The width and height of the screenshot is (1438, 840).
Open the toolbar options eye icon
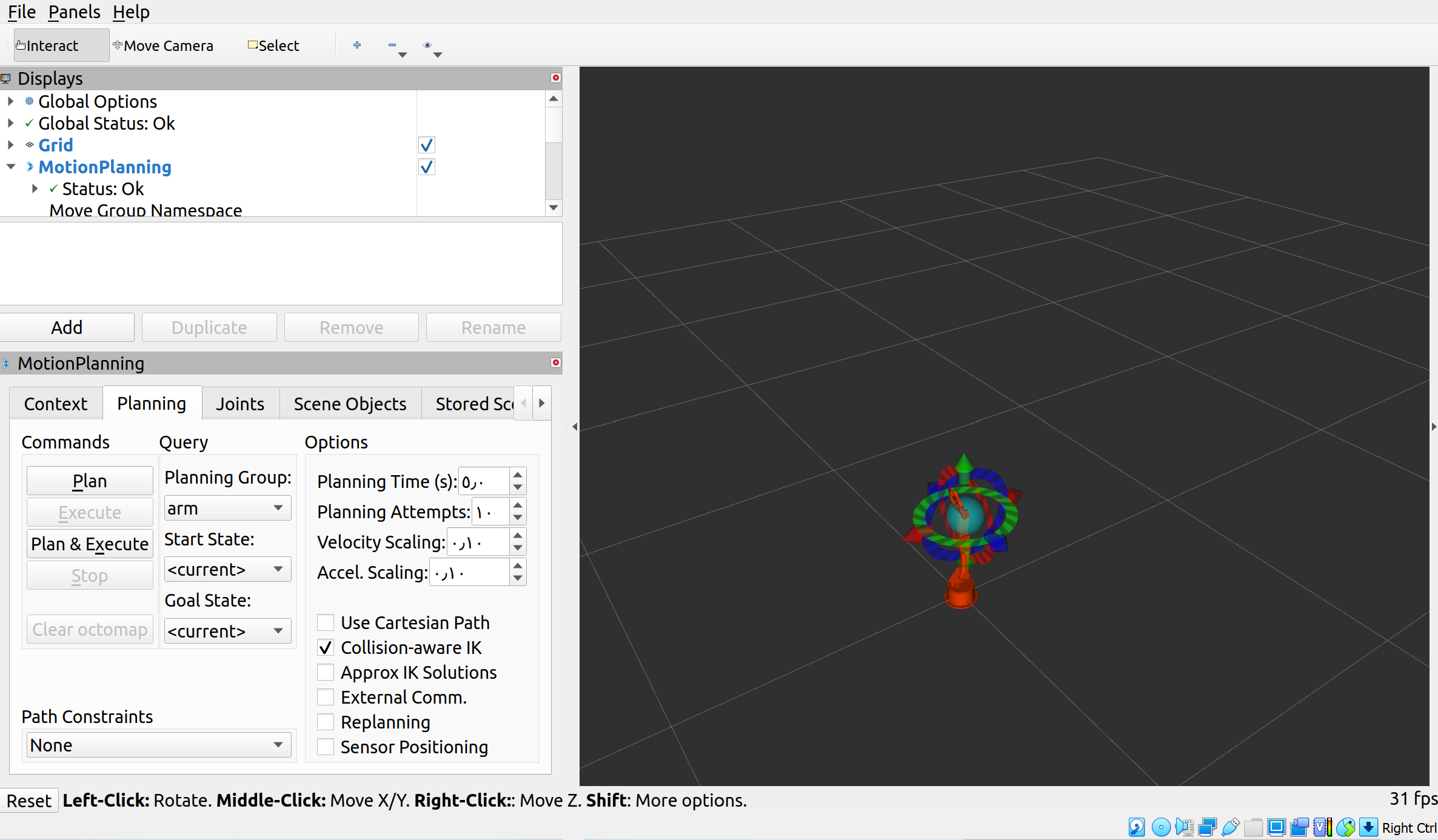[x=427, y=45]
